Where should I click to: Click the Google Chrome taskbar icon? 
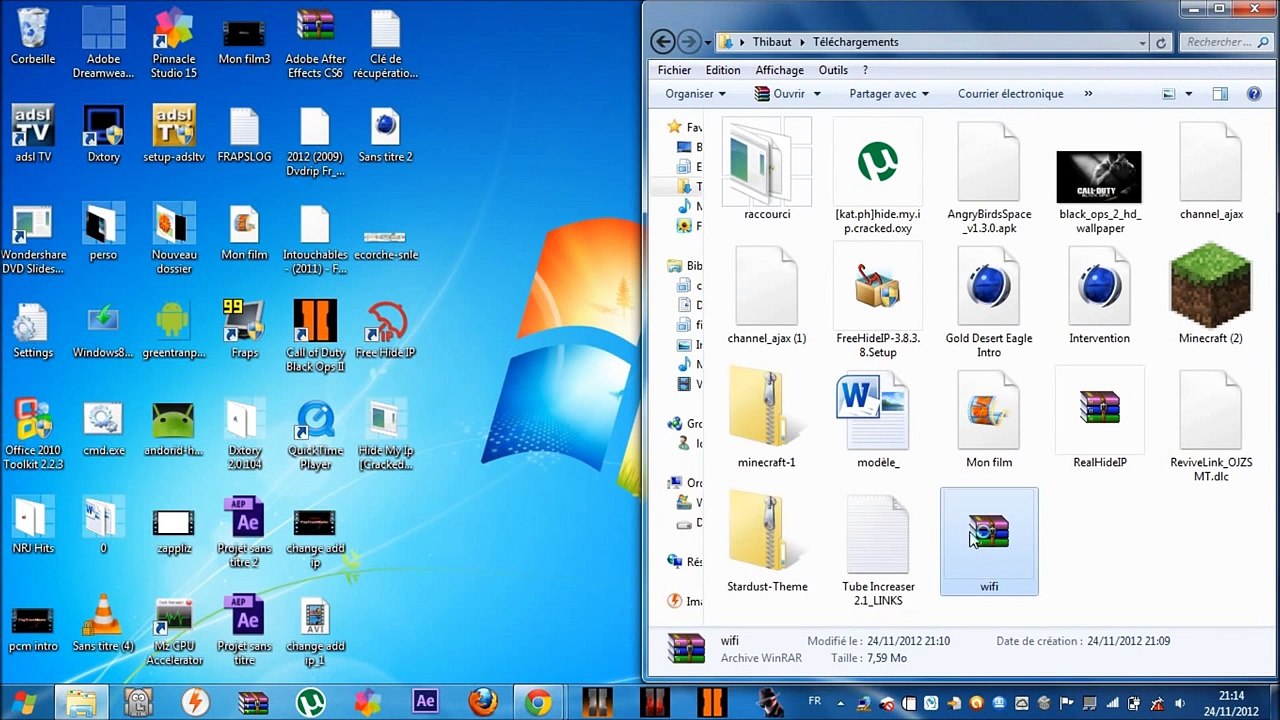tap(538, 702)
